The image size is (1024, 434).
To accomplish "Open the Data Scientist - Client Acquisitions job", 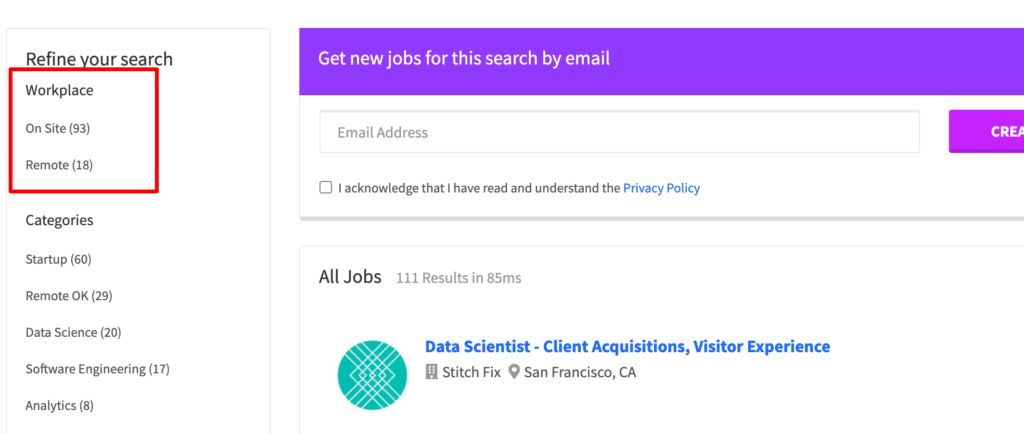I will click(x=627, y=346).
